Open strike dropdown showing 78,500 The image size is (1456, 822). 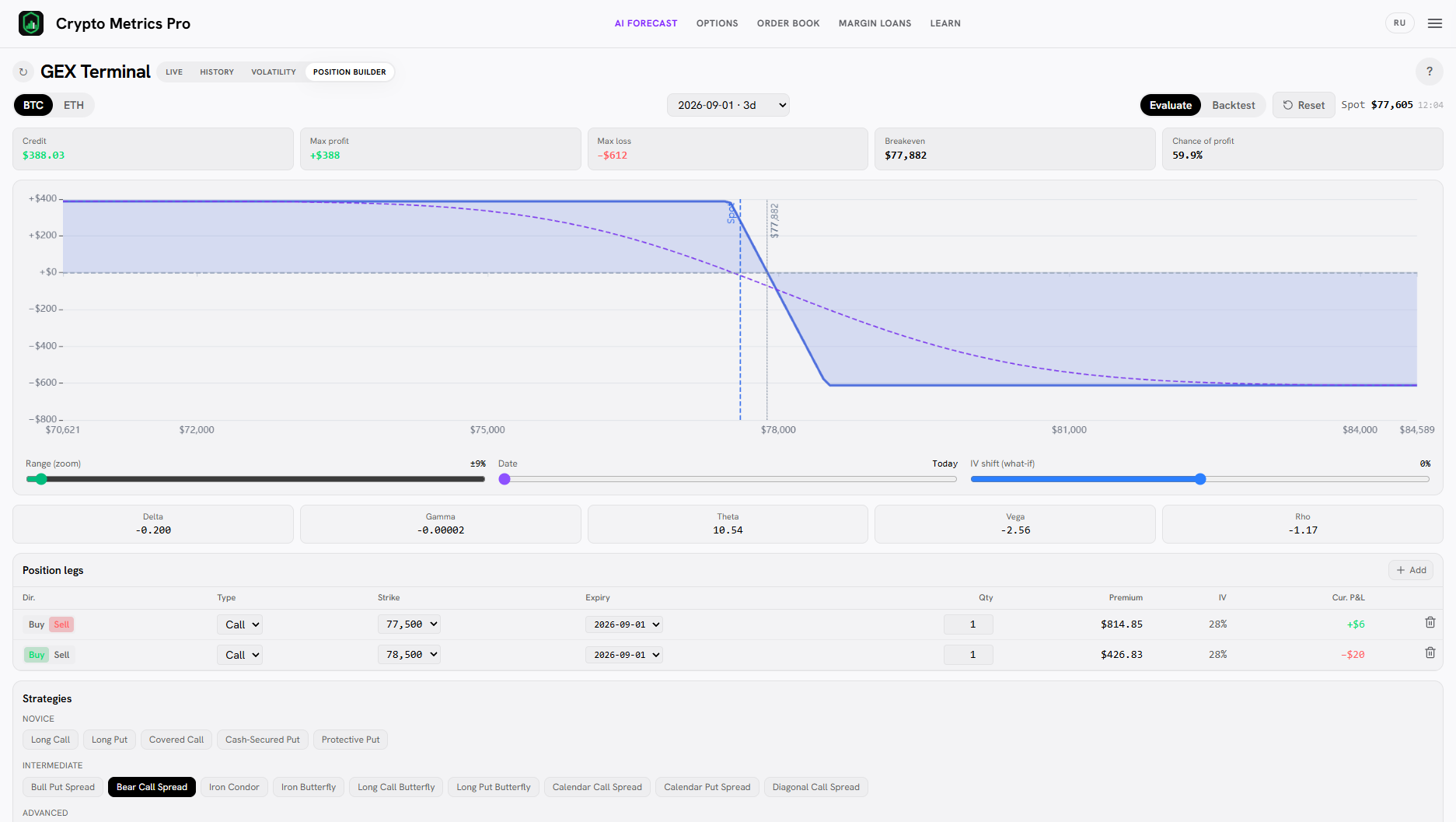coord(410,654)
